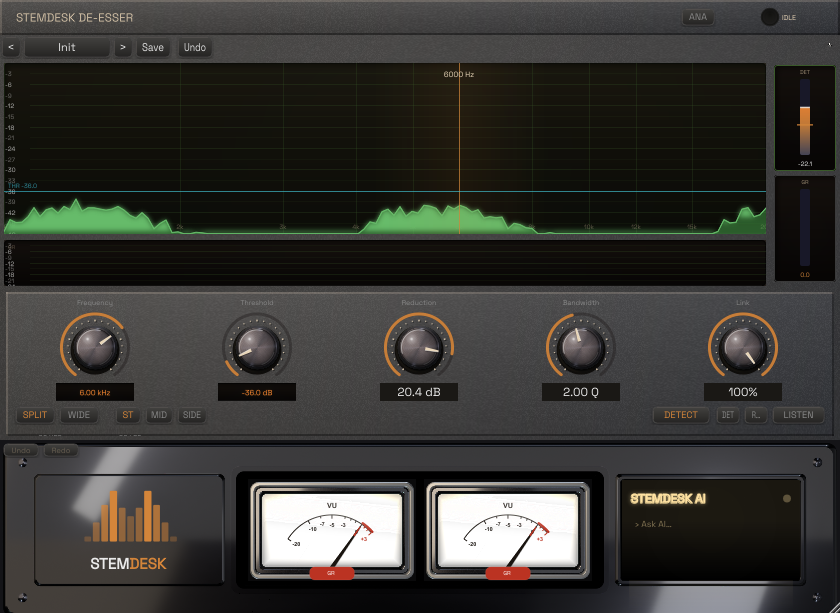This screenshot has height=613, width=840.
Task: Click the 100% link value field
Action: (742, 392)
